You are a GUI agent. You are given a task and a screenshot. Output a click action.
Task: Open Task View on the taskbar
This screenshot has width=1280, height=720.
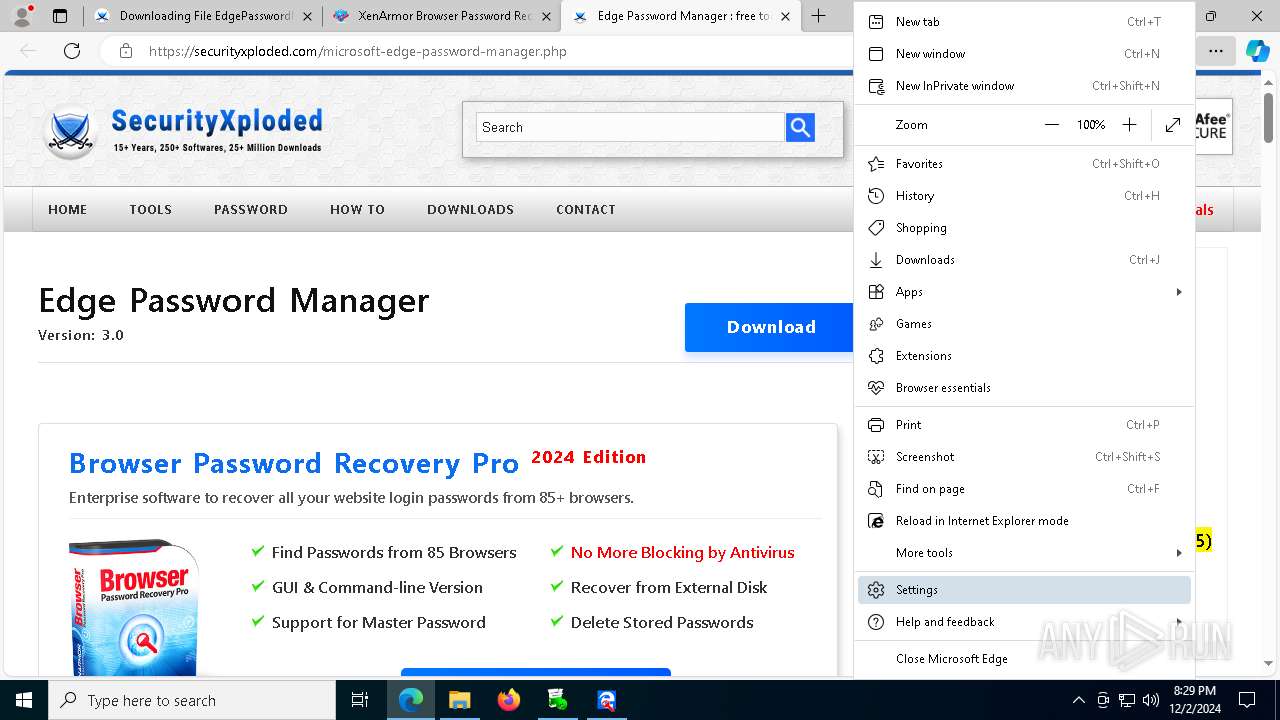tap(360, 700)
